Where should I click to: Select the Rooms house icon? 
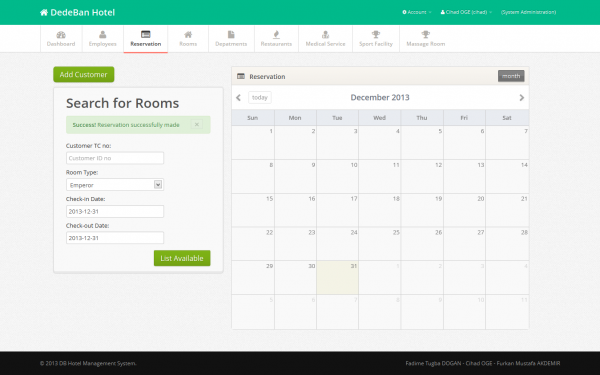click(188, 35)
